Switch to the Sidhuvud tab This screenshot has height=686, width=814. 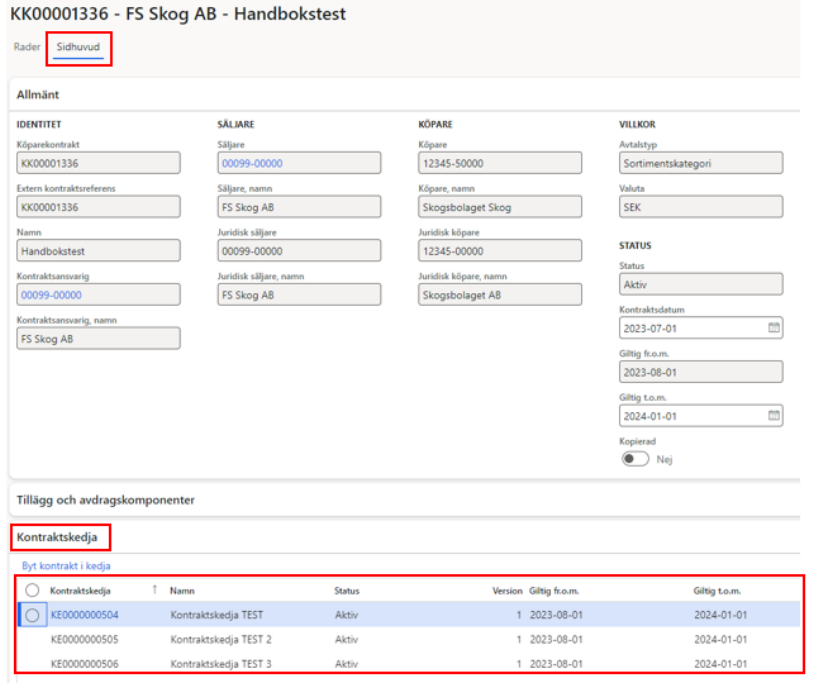[78, 47]
